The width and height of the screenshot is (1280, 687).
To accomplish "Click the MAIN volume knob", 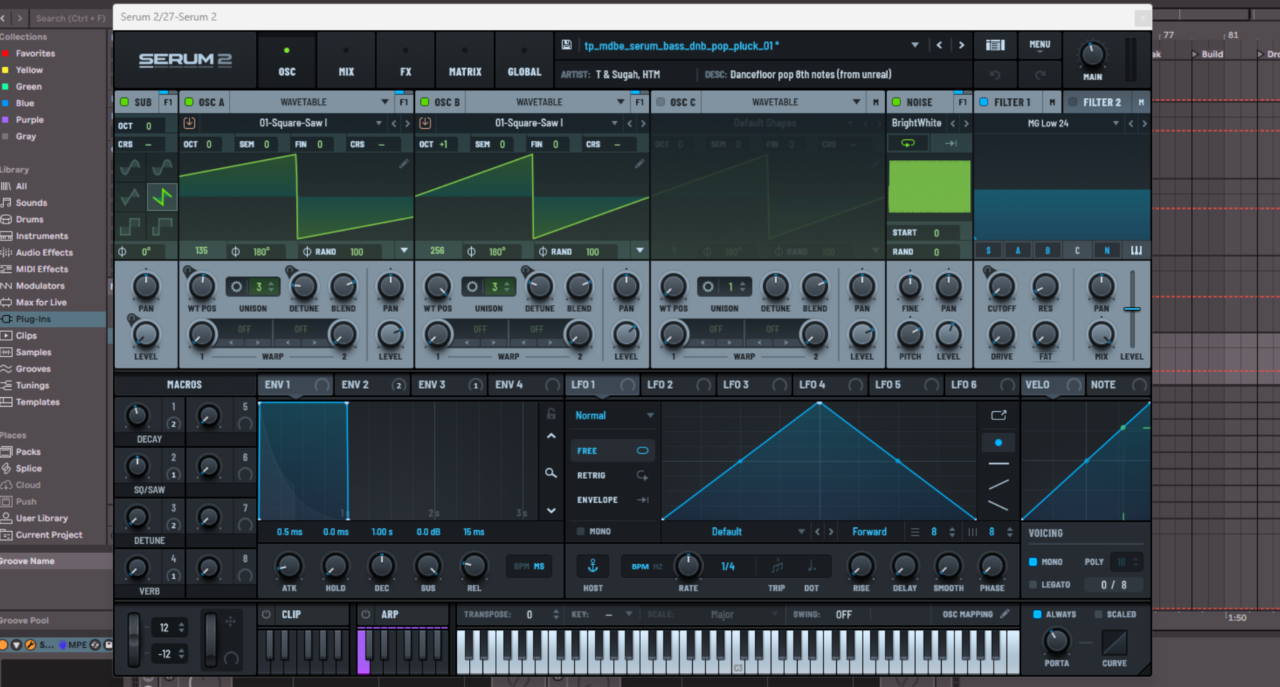I will [1092, 54].
